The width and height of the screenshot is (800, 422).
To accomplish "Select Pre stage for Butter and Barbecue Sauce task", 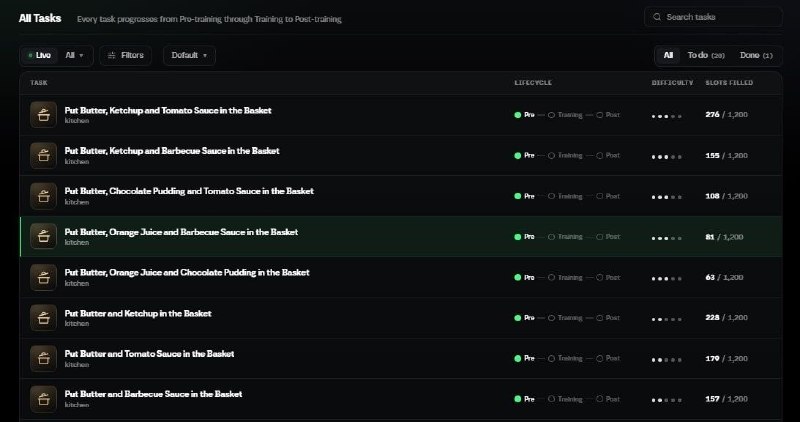I will [x=524, y=399].
